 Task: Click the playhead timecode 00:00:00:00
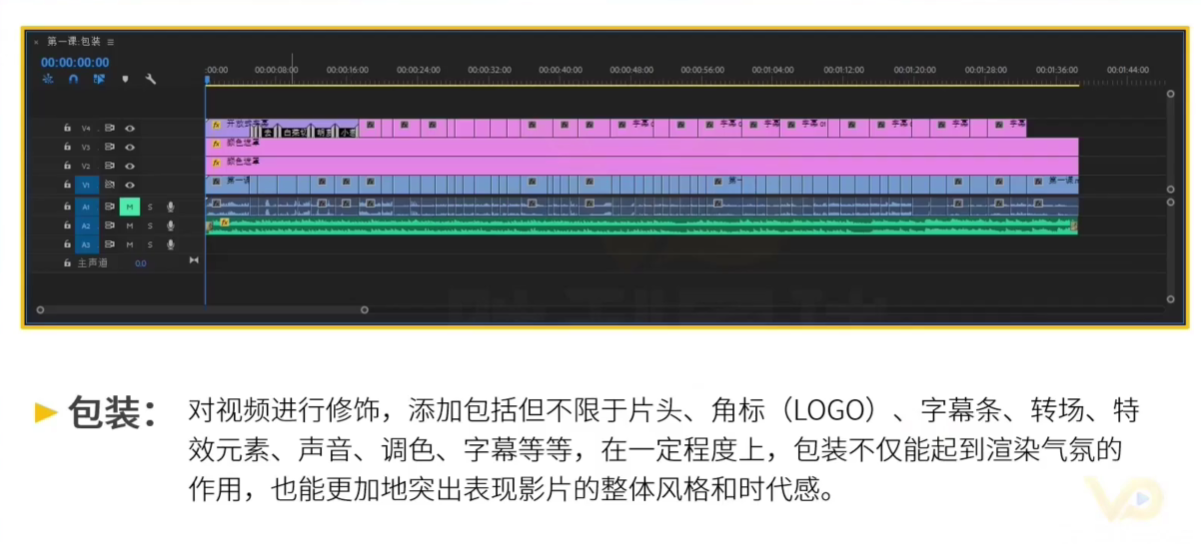tap(75, 62)
